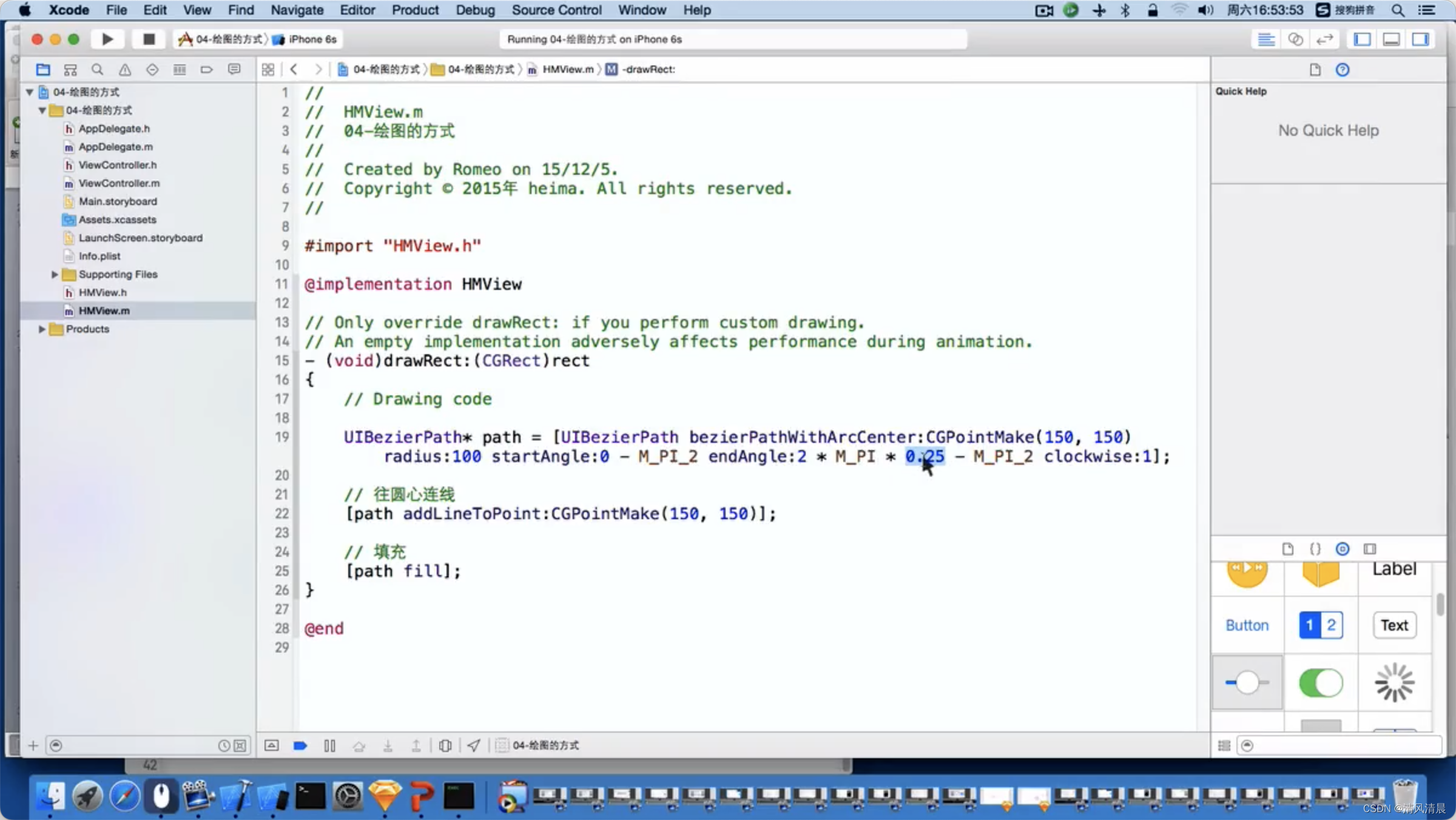This screenshot has width=1456, height=820.
Task: Click the warning/issue navigator icon
Action: click(124, 69)
